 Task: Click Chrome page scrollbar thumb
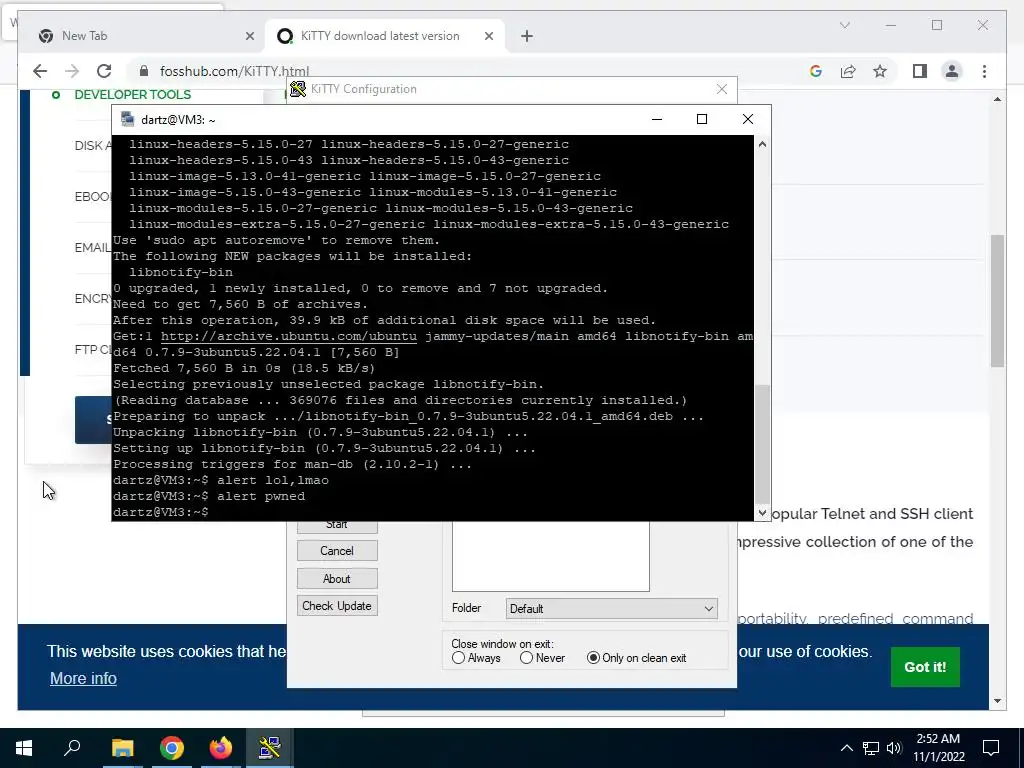click(x=997, y=300)
